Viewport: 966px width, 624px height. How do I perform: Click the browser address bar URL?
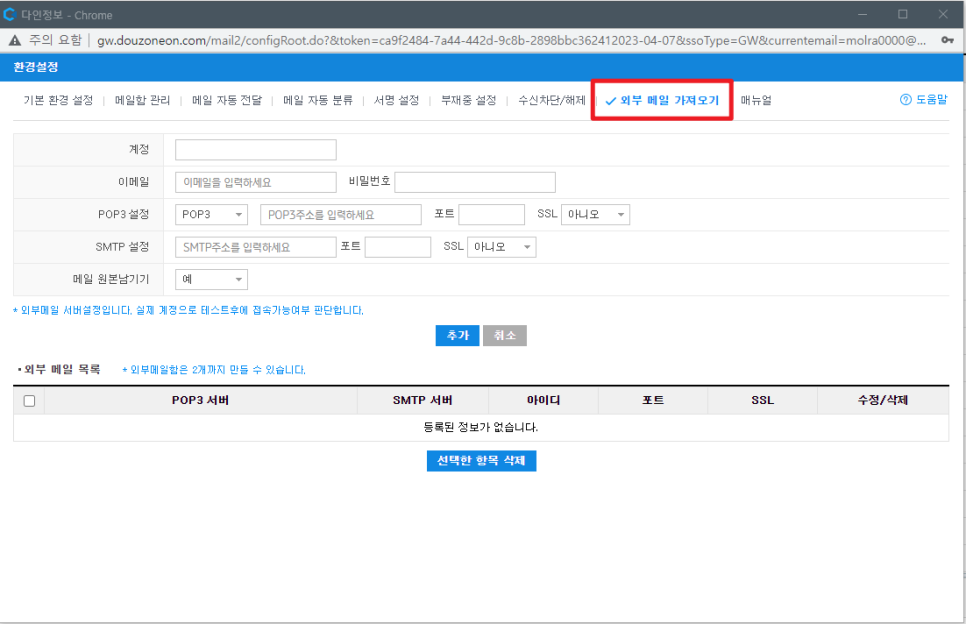511,41
